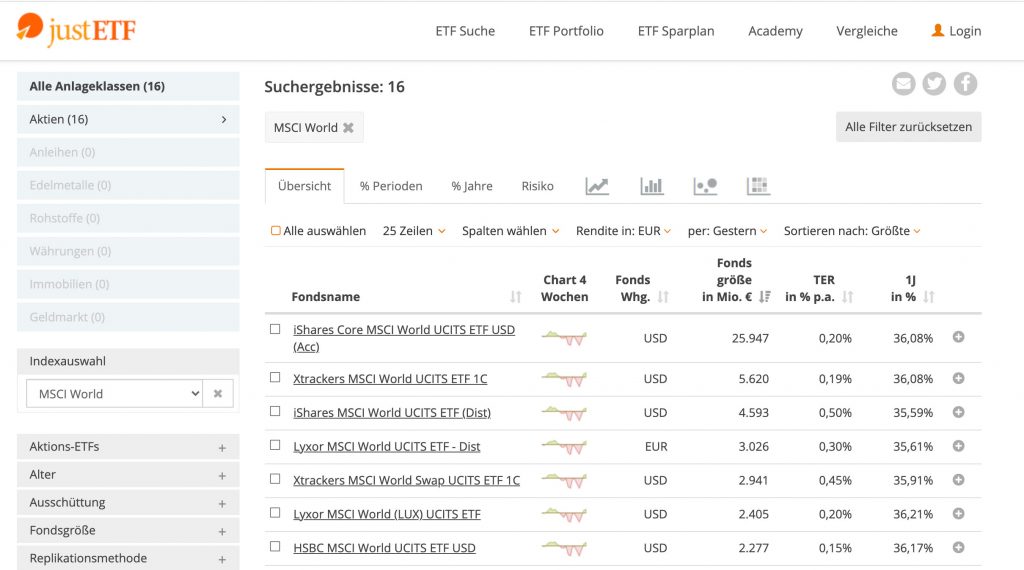This screenshot has width=1024, height=570.
Task: Click plus icon for HSBC MSCI World
Action: (958, 547)
